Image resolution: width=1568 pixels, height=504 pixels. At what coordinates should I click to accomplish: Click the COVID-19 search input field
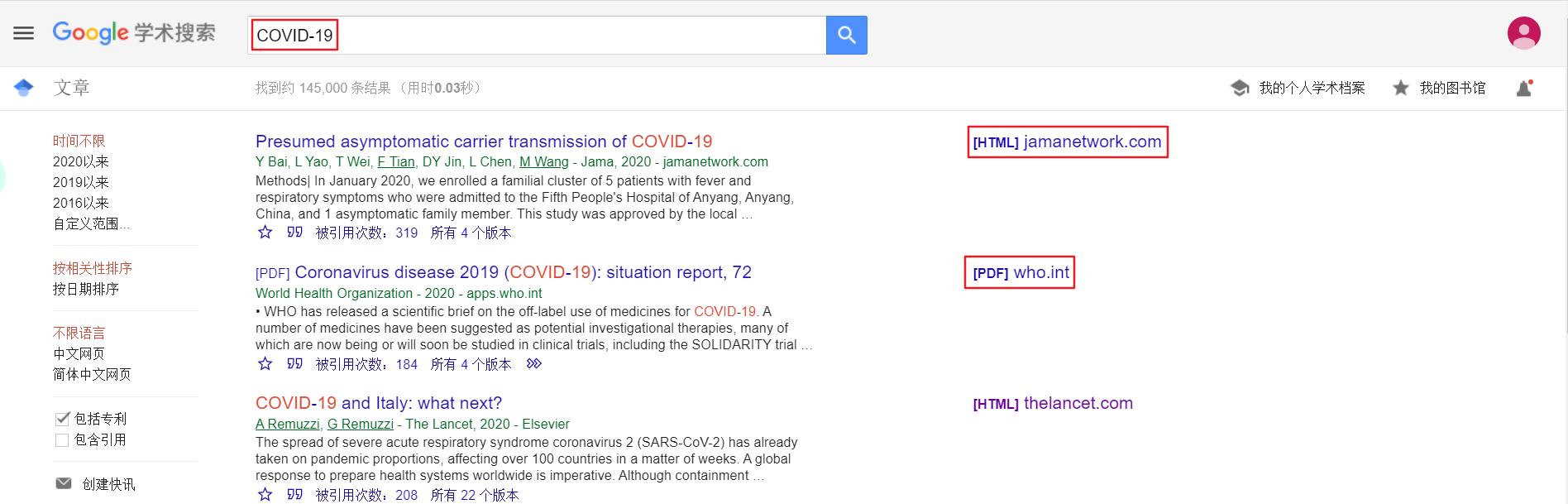click(538, 35)
